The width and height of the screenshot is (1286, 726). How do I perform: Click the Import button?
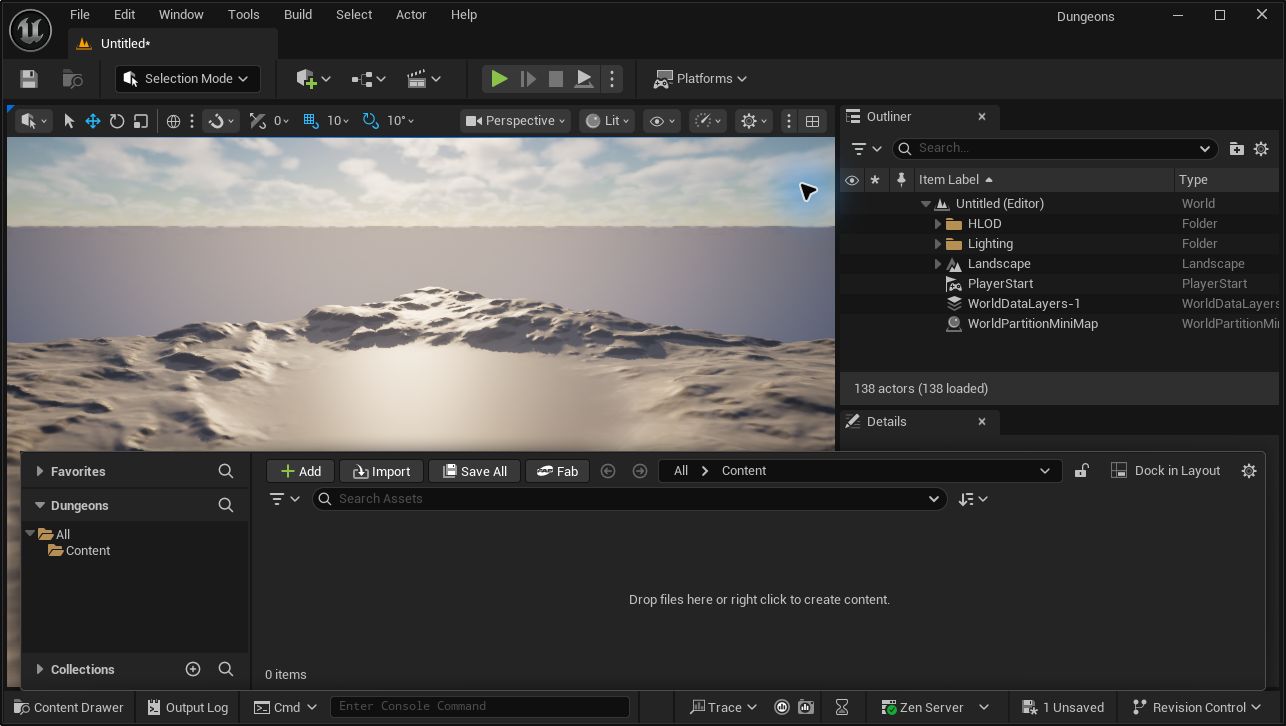tap(381, 471)
